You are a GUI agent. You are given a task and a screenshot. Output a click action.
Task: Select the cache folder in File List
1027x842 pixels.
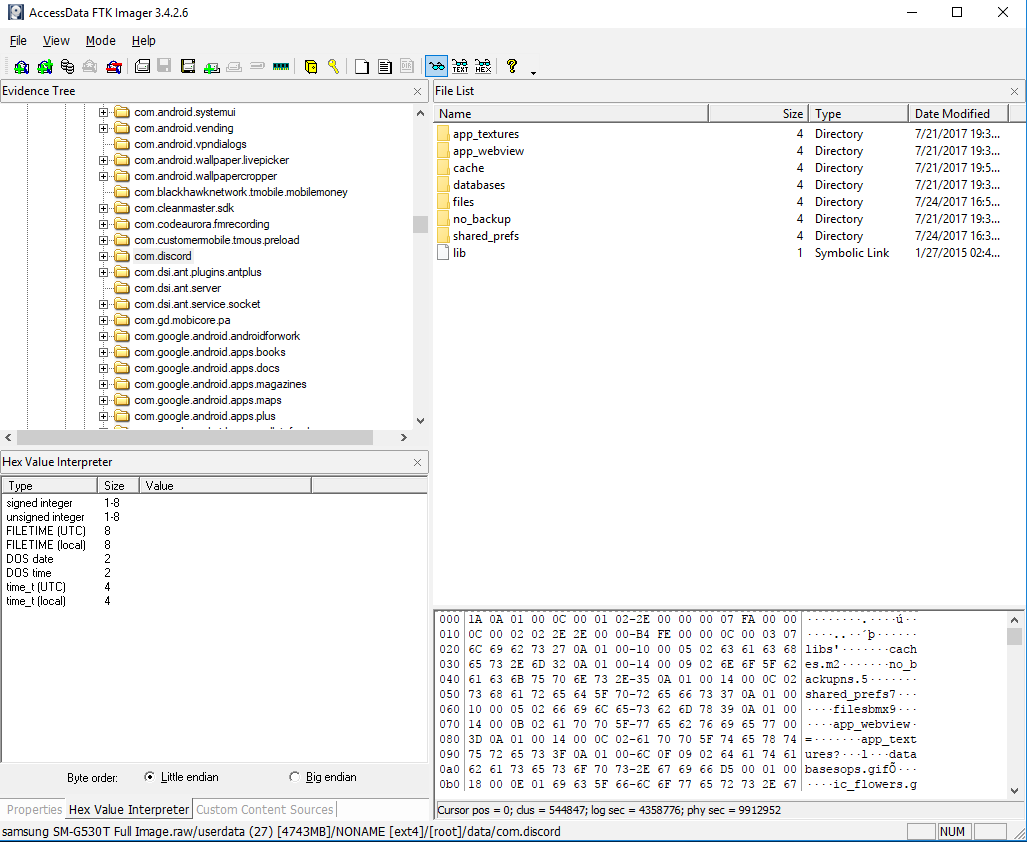click(468, 168)
